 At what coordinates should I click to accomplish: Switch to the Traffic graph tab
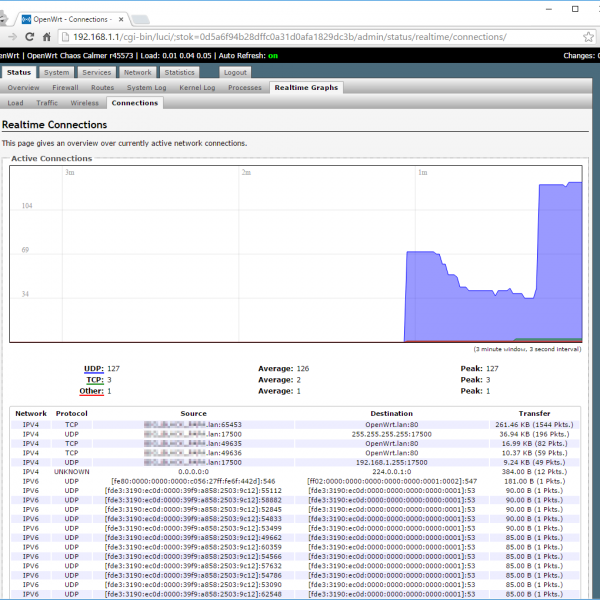[47, 103]
